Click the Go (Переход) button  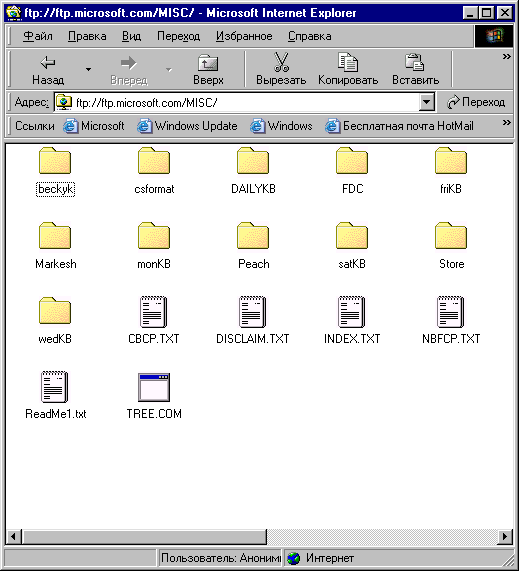(476, 102)
